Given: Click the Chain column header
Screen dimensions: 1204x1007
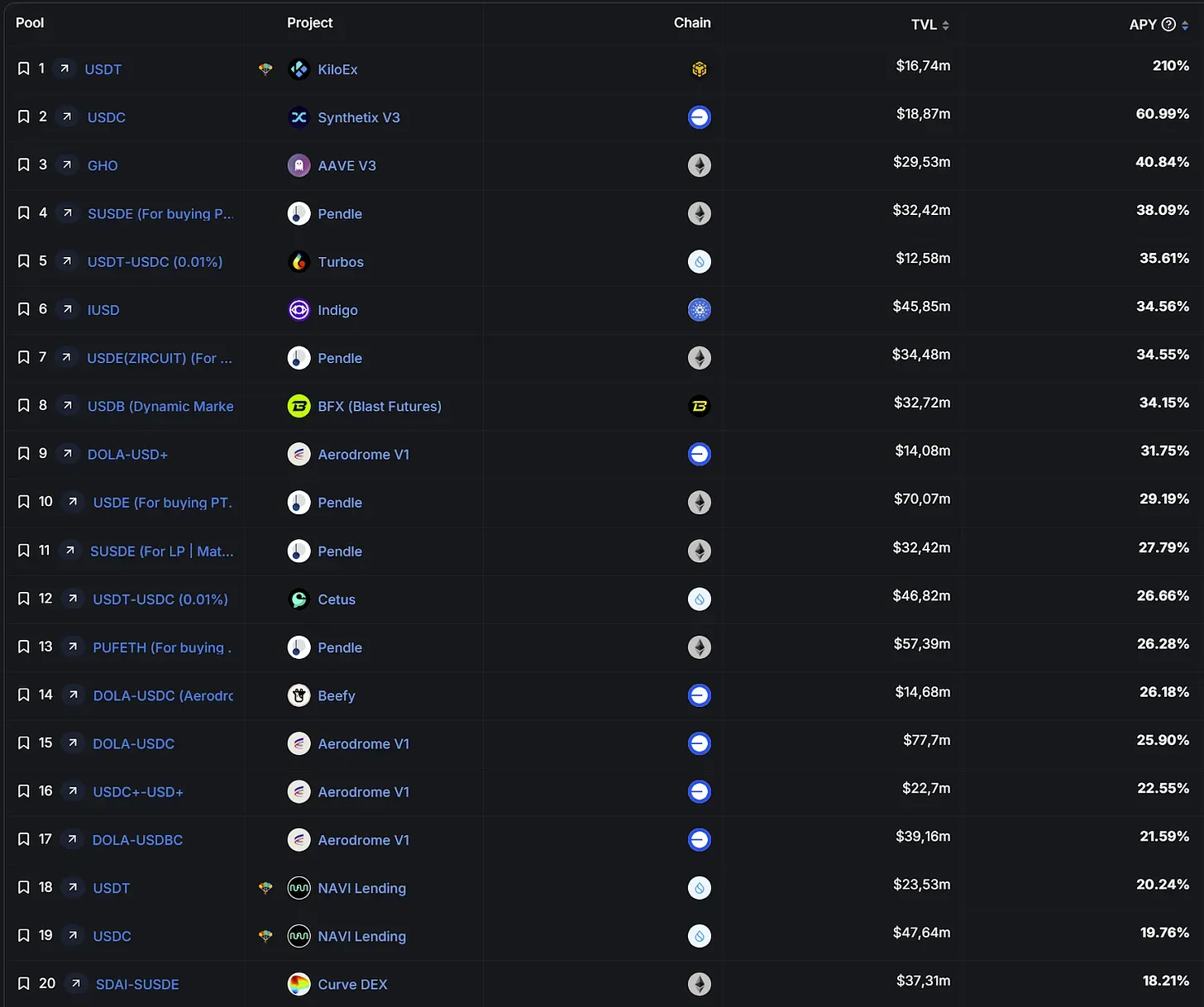Looking at the screenshot, I should point(692,23).
